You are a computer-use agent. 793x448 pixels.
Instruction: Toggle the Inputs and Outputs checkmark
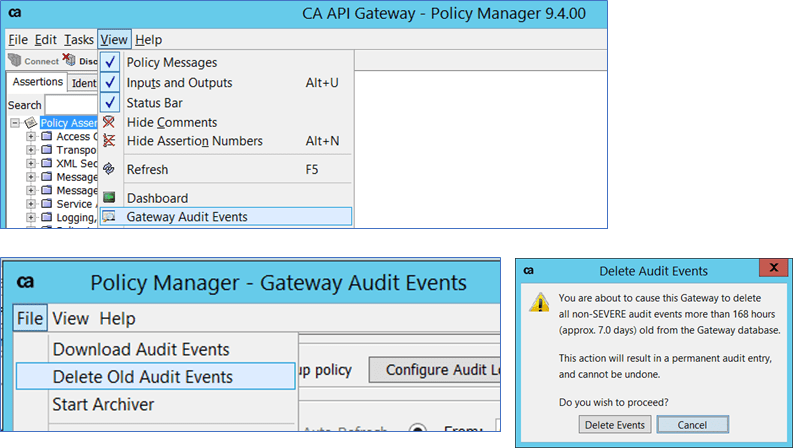(x=109, y=83)
